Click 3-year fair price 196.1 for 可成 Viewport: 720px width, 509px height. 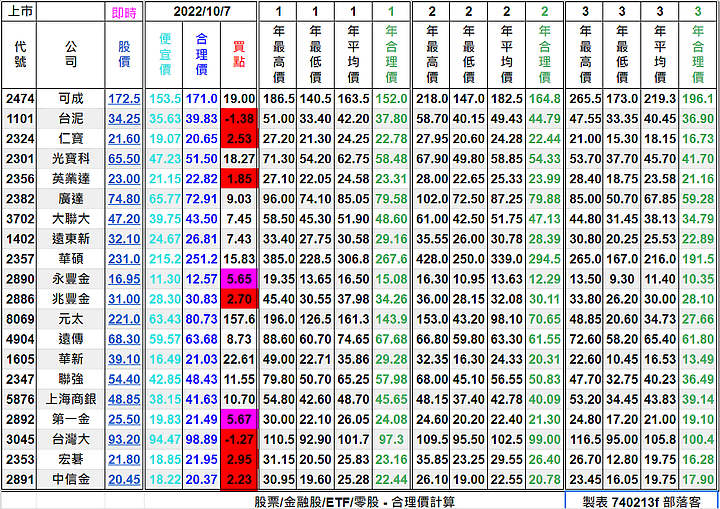pos(698,99)
